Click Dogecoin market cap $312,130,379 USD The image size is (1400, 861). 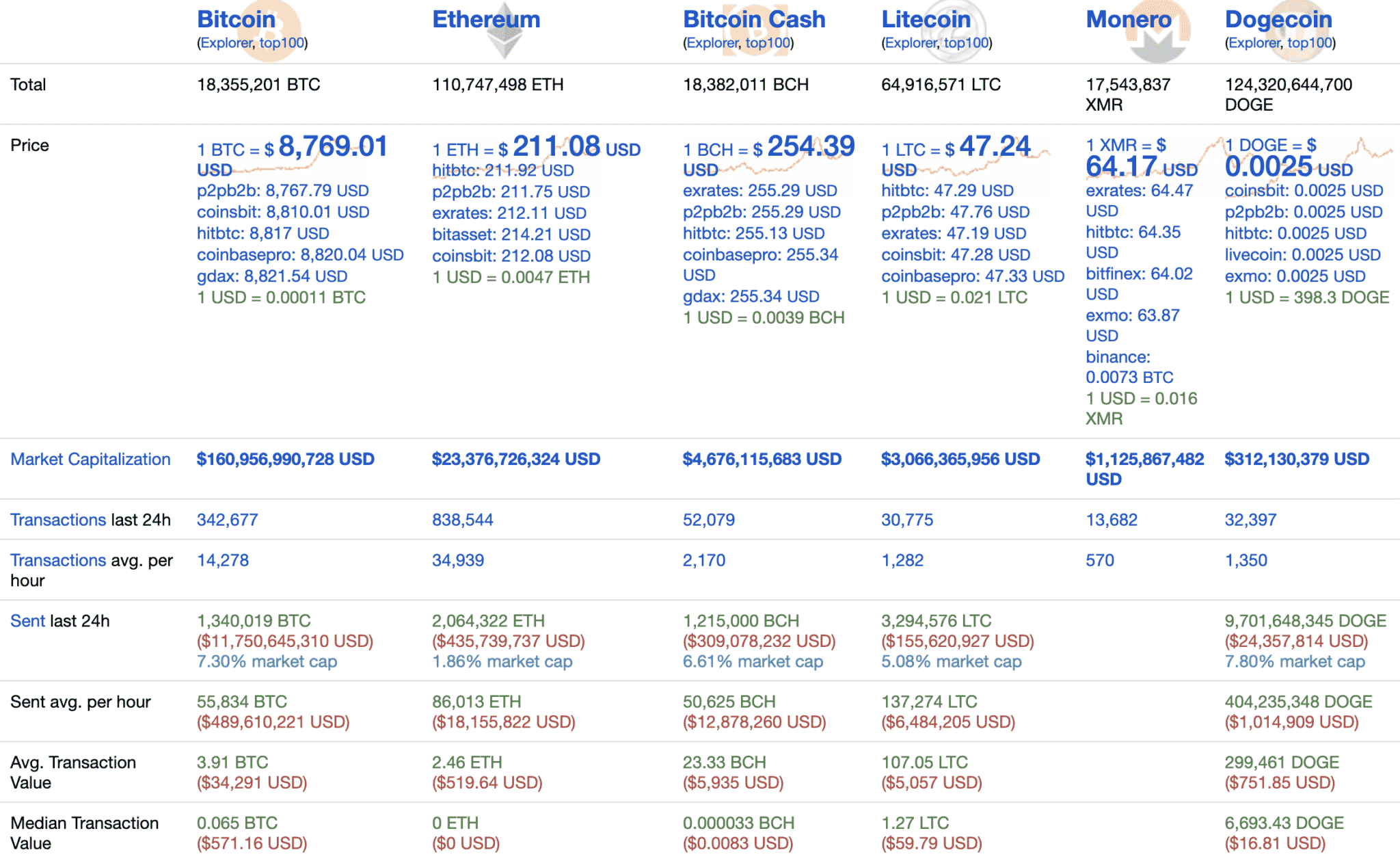point(1297,460)
